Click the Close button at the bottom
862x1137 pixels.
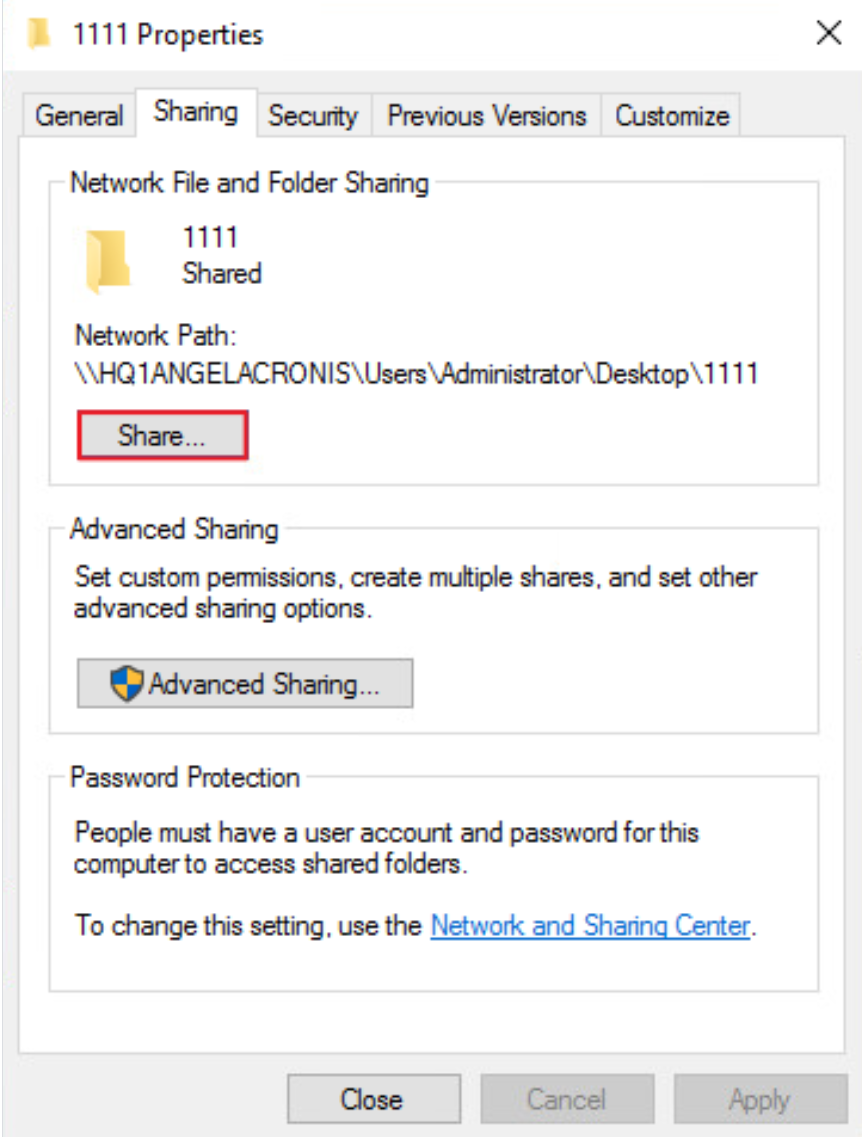[x=372, y=1100]
